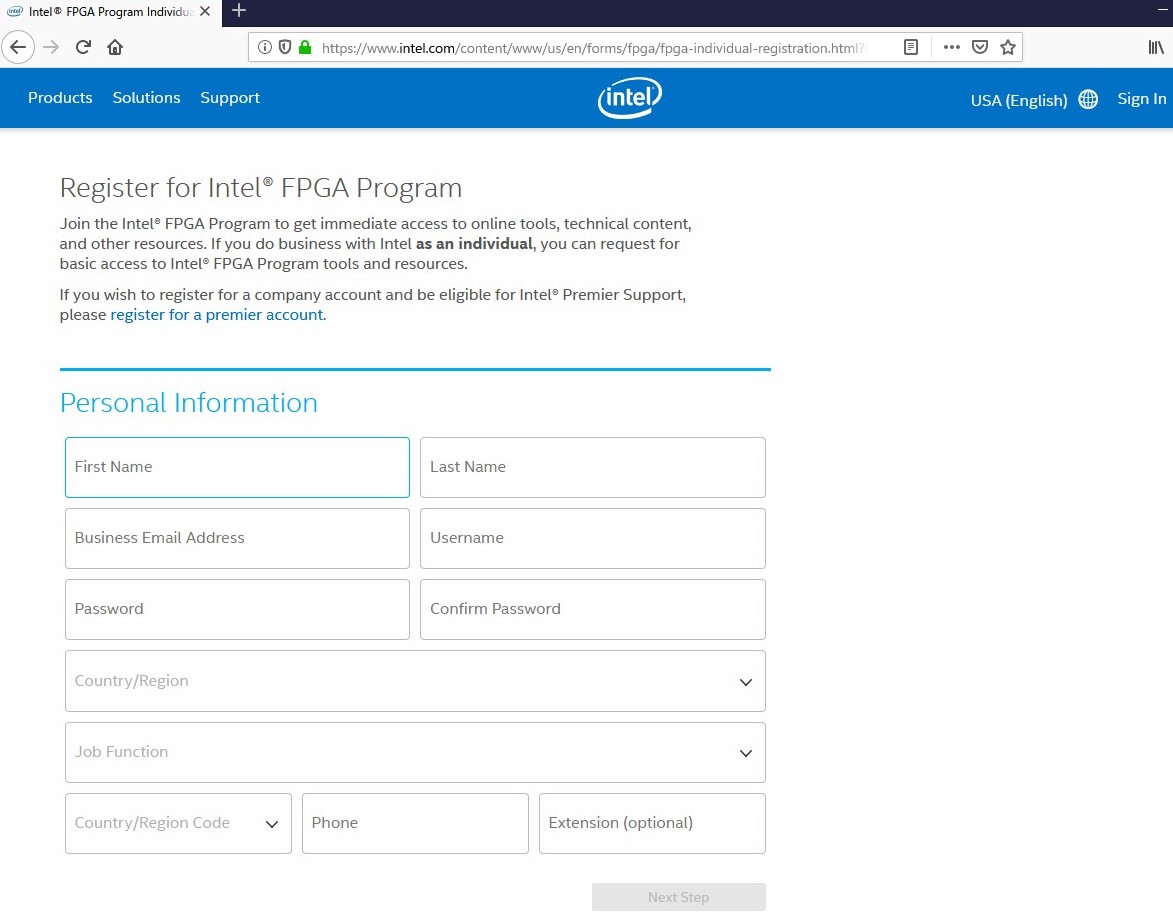1173x920 pixels.
Task: Bookmark this page with star icon
Action: [x=1008, y=47]
